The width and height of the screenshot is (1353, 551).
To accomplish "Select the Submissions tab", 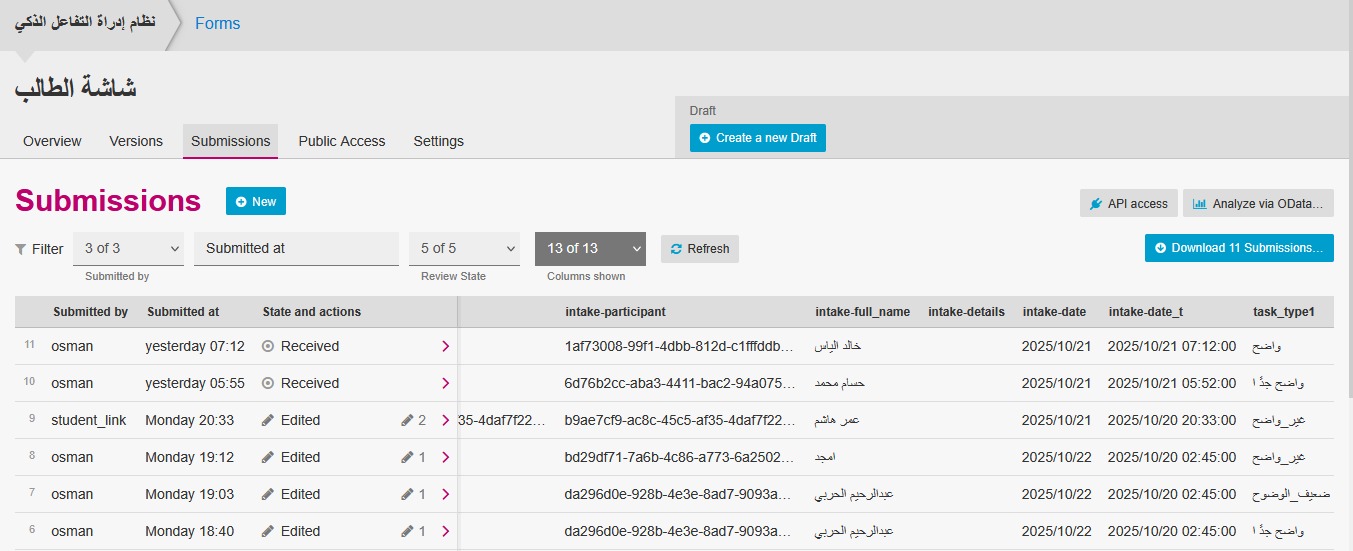I will (x=230, y=141).
